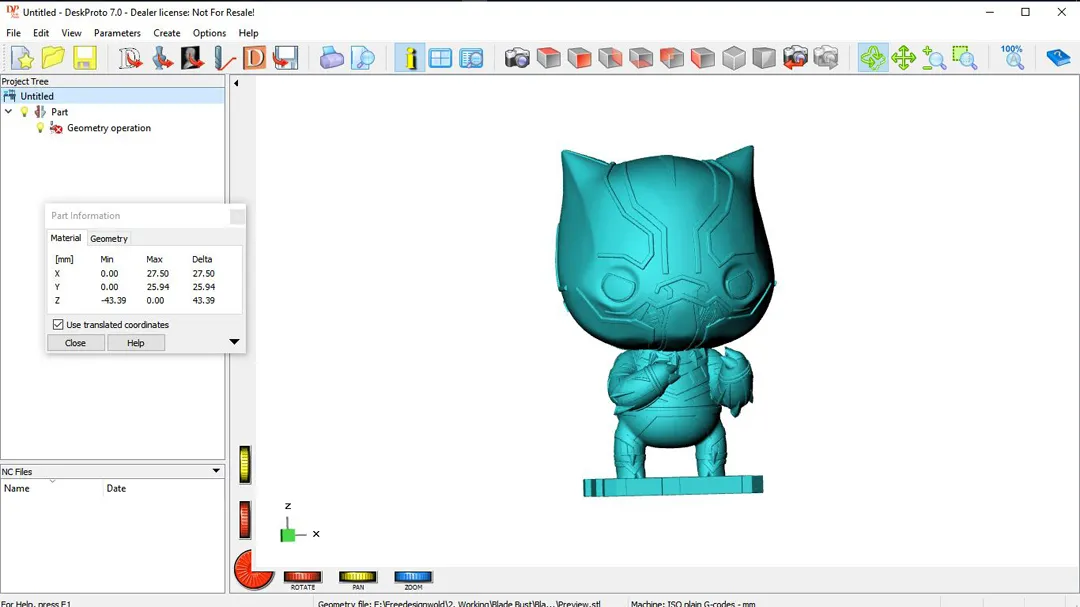
Task: Click Help in the Part Information dialog
Action: coord(136,342)
